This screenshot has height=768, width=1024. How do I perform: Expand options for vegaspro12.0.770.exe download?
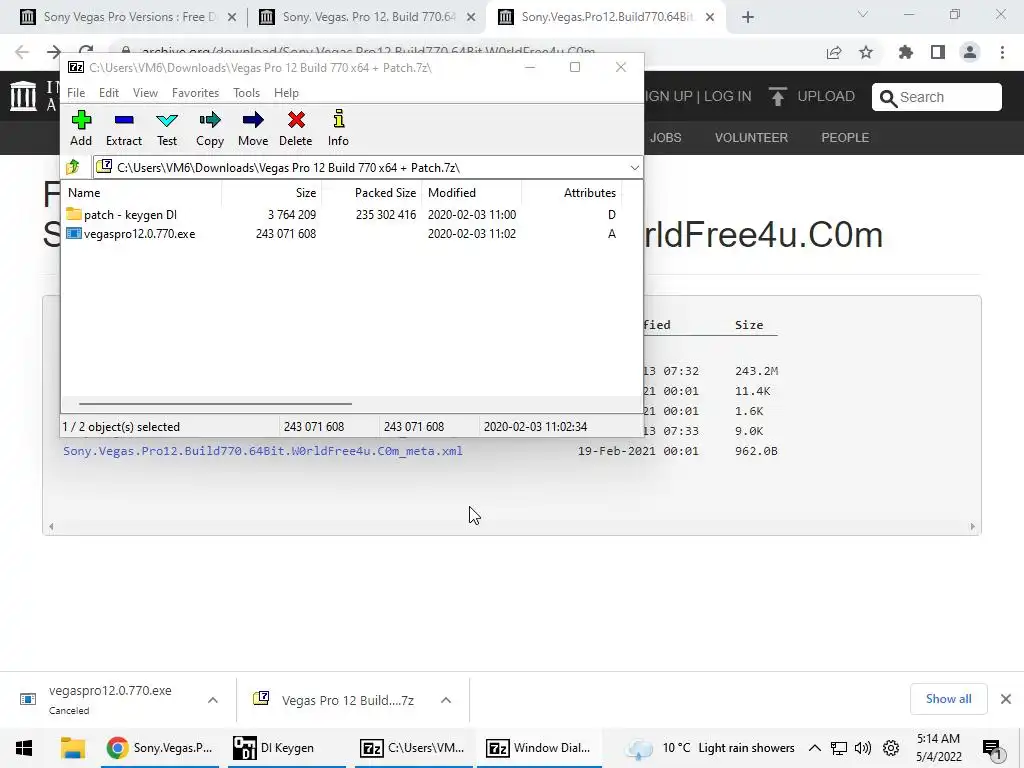tap(212, 700)
